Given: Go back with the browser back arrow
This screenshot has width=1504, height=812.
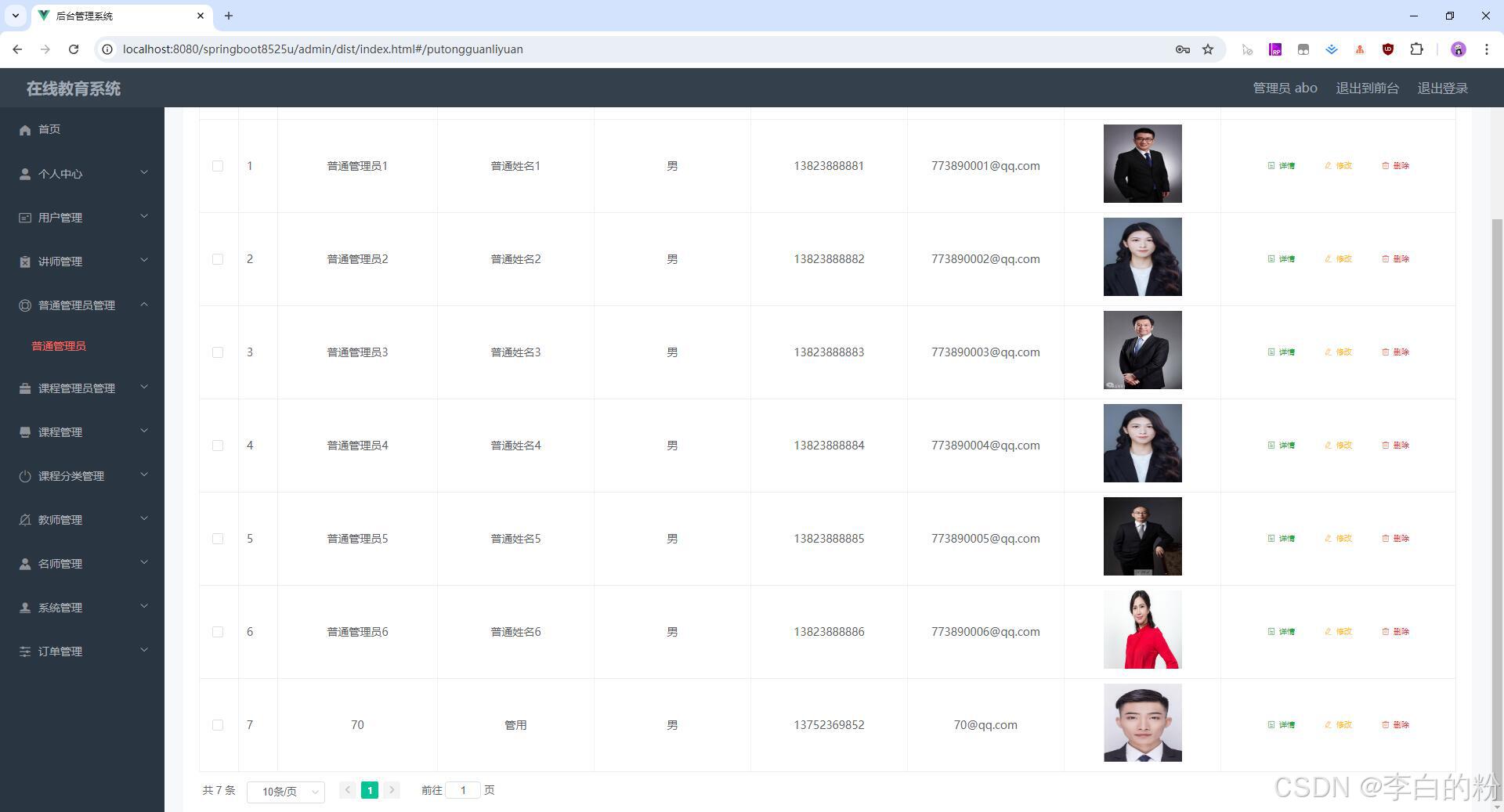Looking at the screenshot, I should point(17,49).
